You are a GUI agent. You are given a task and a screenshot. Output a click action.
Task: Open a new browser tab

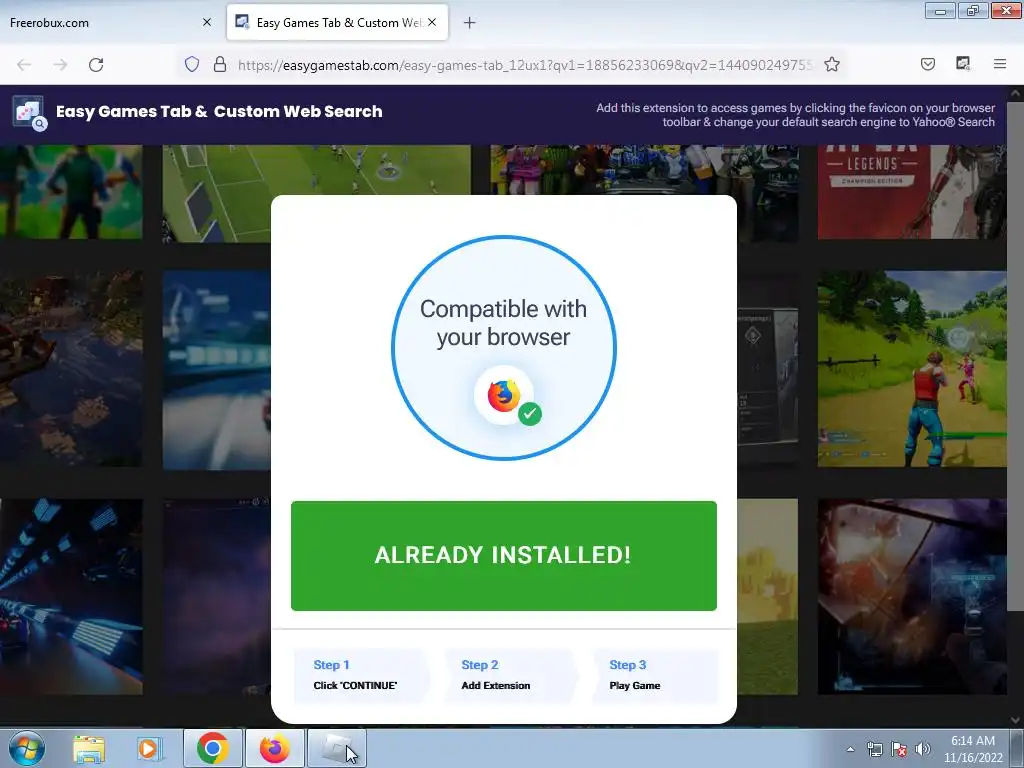[x=470, y=23]
